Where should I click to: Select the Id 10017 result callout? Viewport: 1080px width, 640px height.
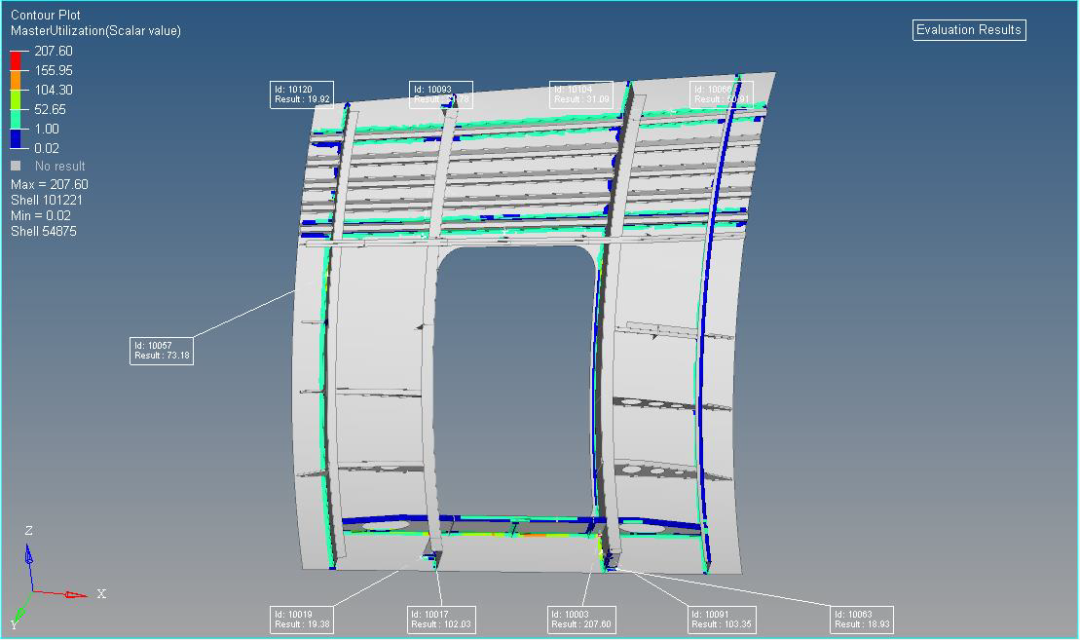point(441,619)
